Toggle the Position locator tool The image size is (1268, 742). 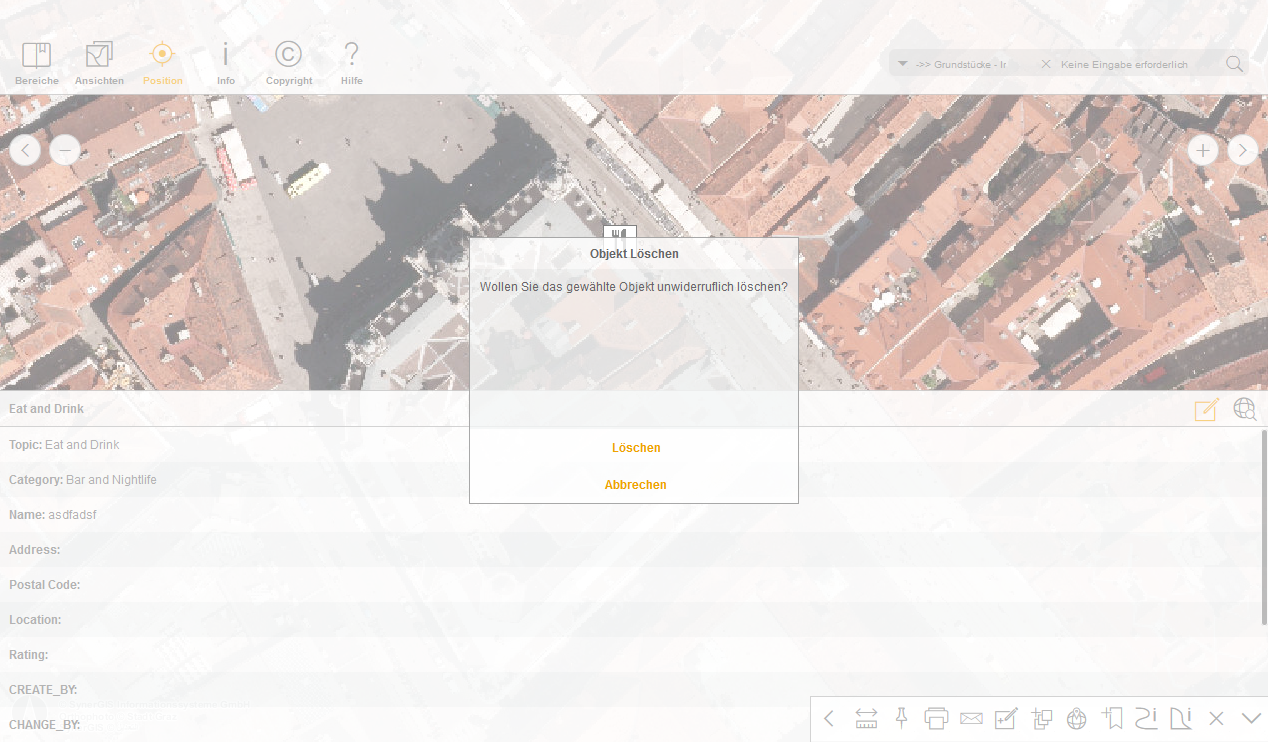click(x=162, y=63)
